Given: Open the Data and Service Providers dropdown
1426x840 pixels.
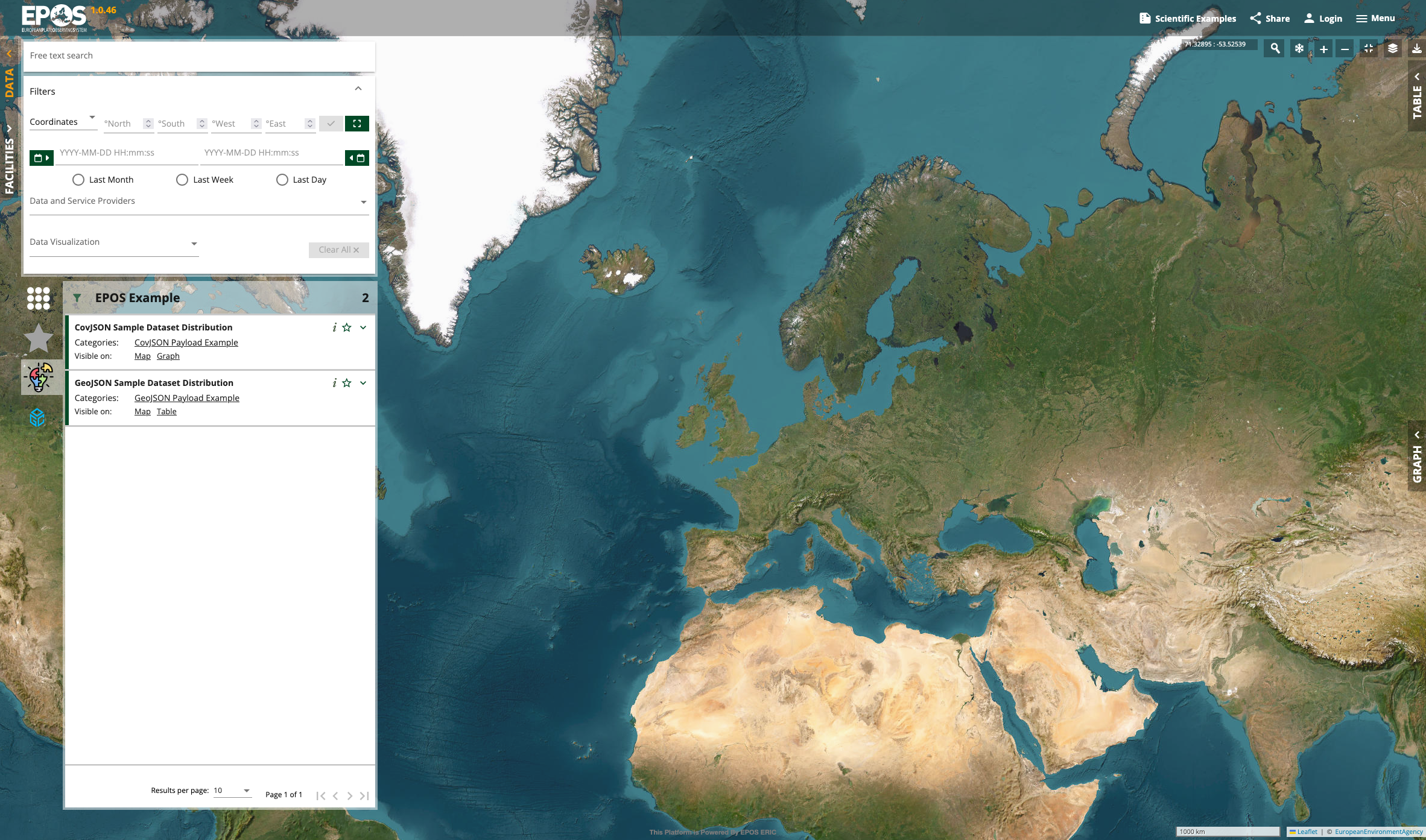Looking at the screenshot, I should (363, 202).
